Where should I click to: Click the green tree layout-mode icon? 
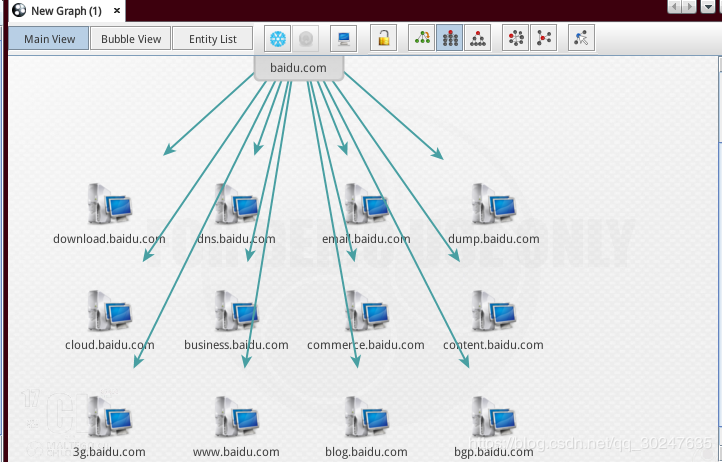point(422,38)
